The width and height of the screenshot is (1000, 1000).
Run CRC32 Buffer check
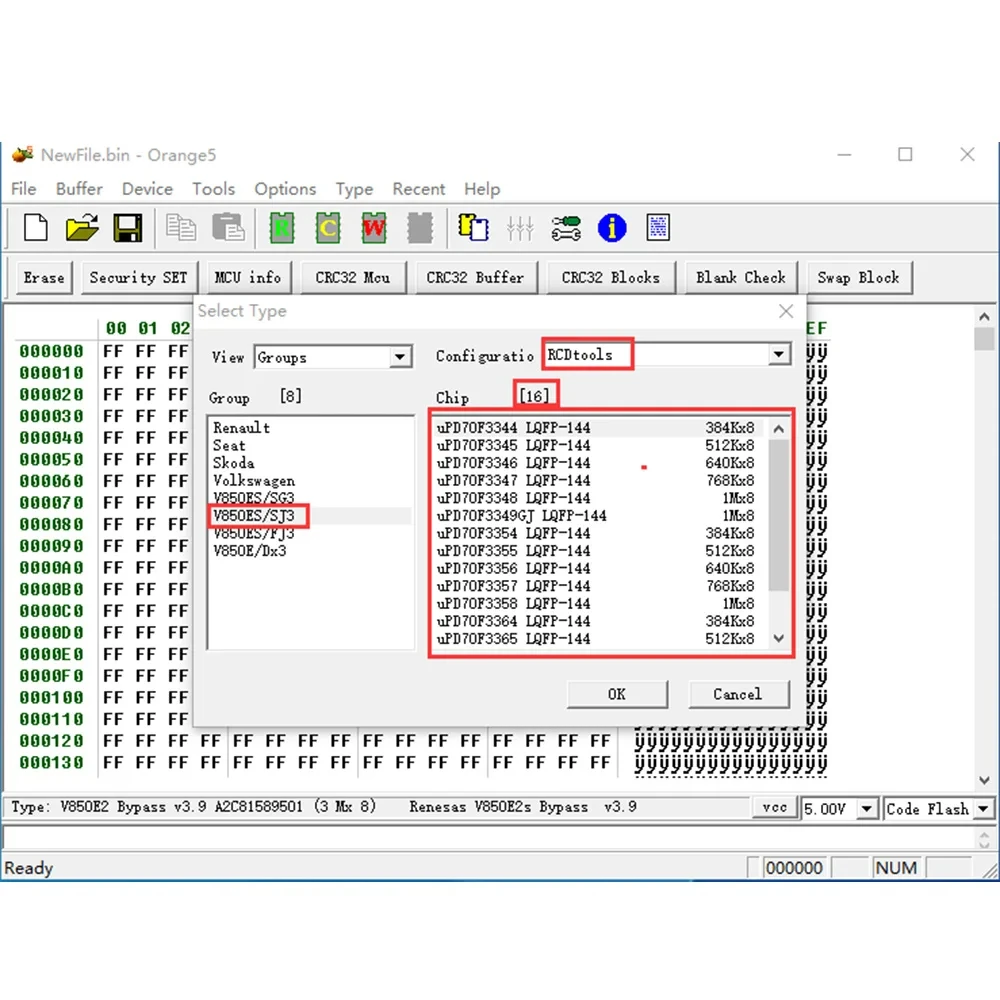tap(476, 277)
